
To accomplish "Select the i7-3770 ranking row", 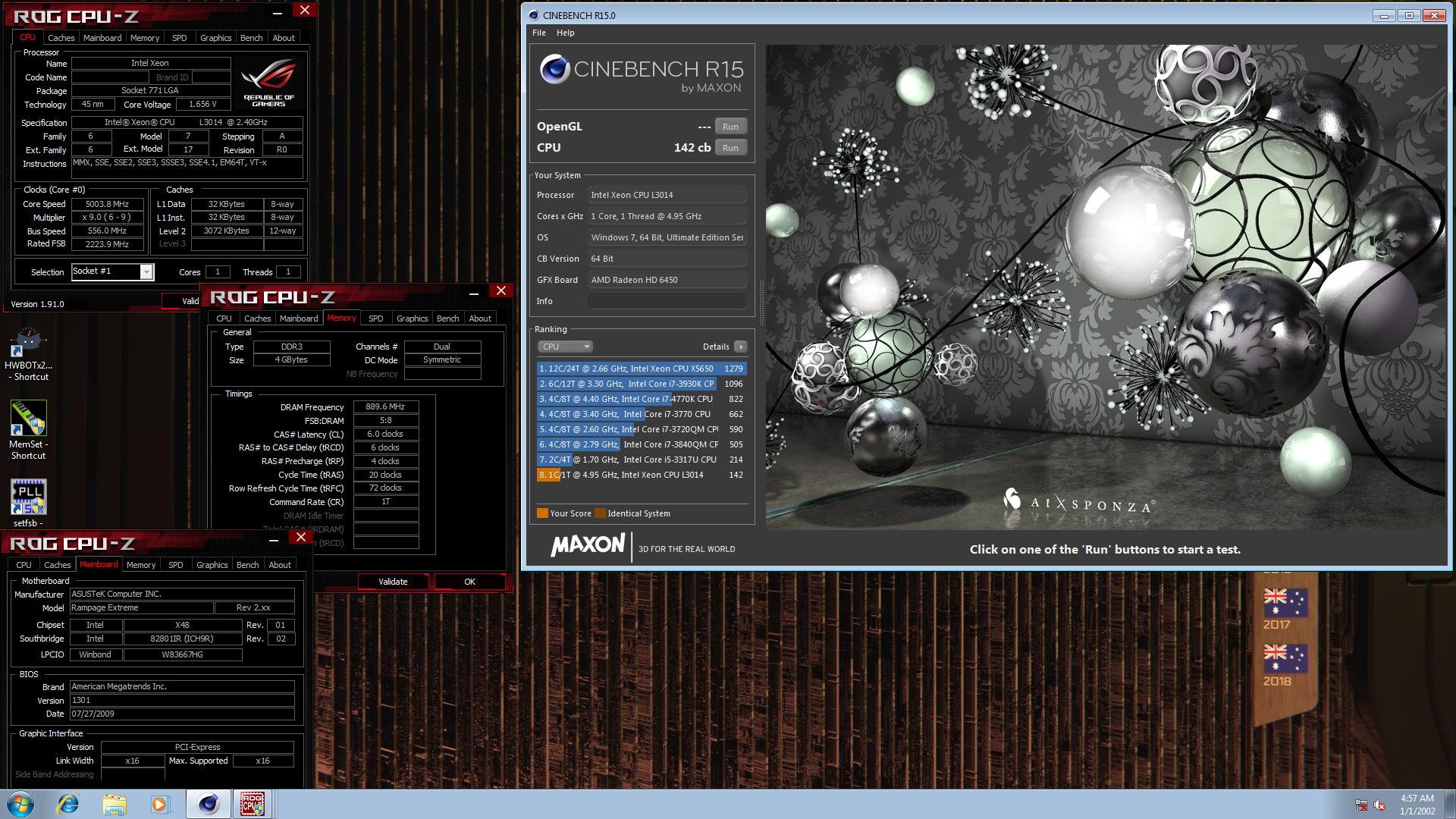I will 642,414.
